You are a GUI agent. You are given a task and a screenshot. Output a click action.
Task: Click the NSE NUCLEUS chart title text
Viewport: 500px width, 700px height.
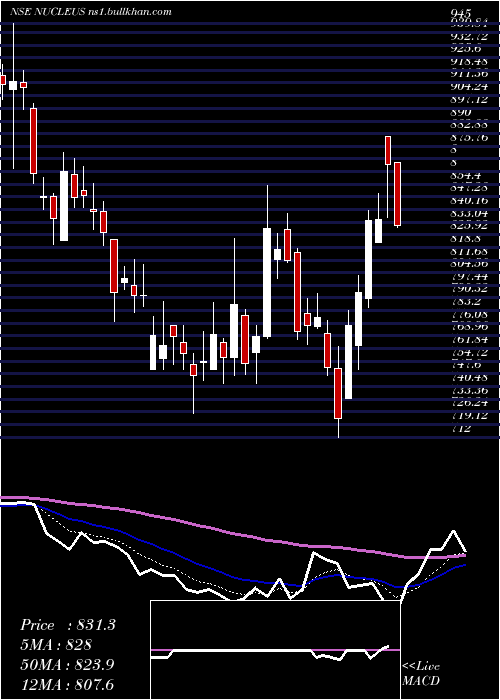pyautogui.click(x=91, y=12)
